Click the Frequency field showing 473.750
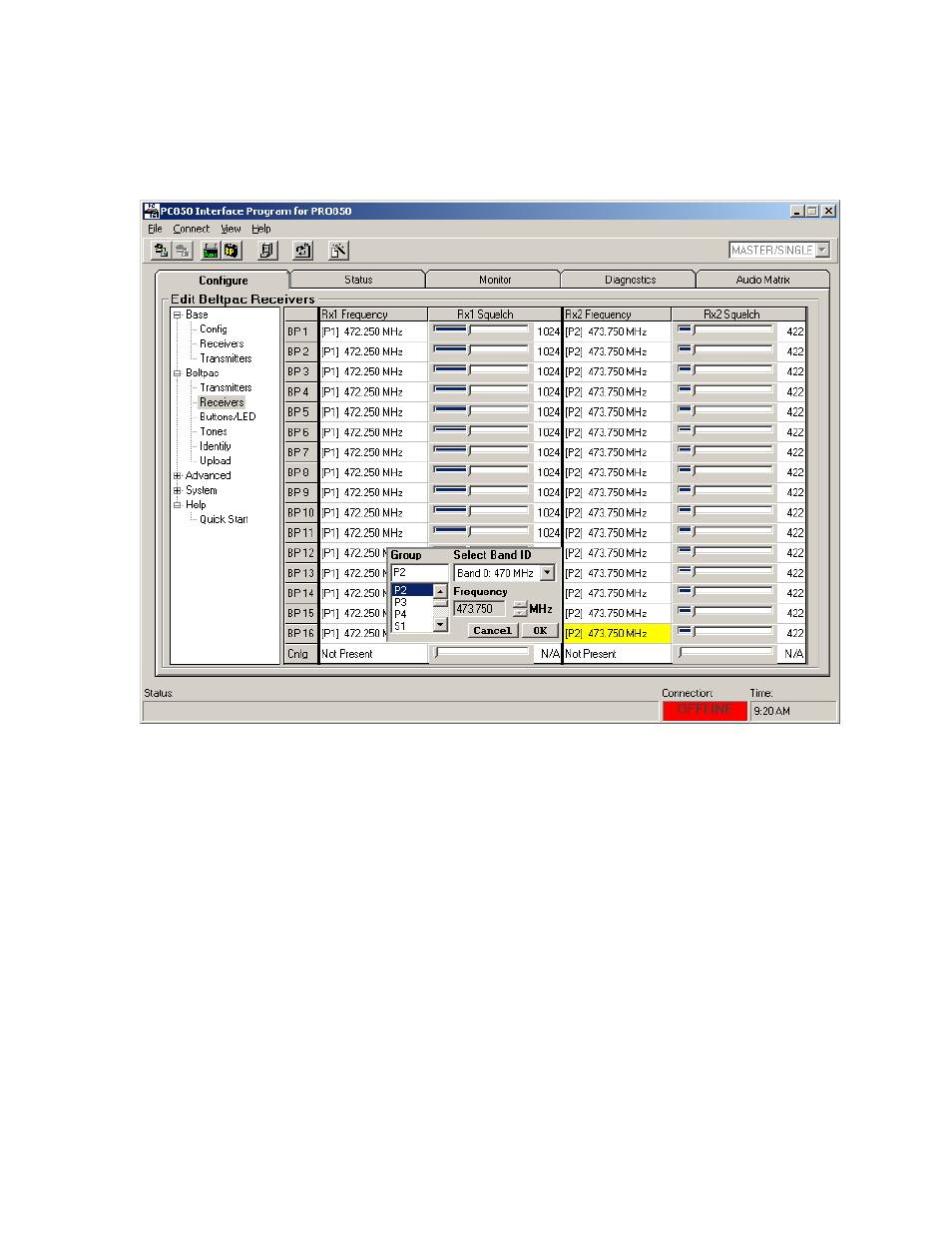 (480, 609)
